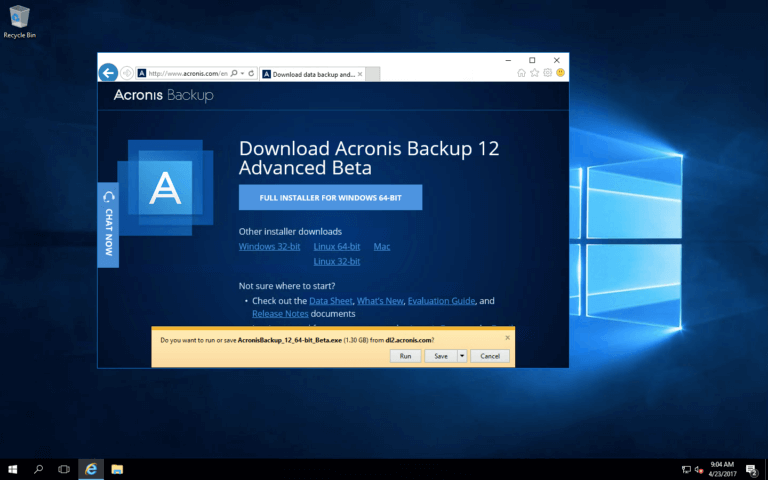Image resolution: width=768 pixels, height=480 pixels.
Task: Minimize the Internet Explorer window
Action: coord(508,60)
